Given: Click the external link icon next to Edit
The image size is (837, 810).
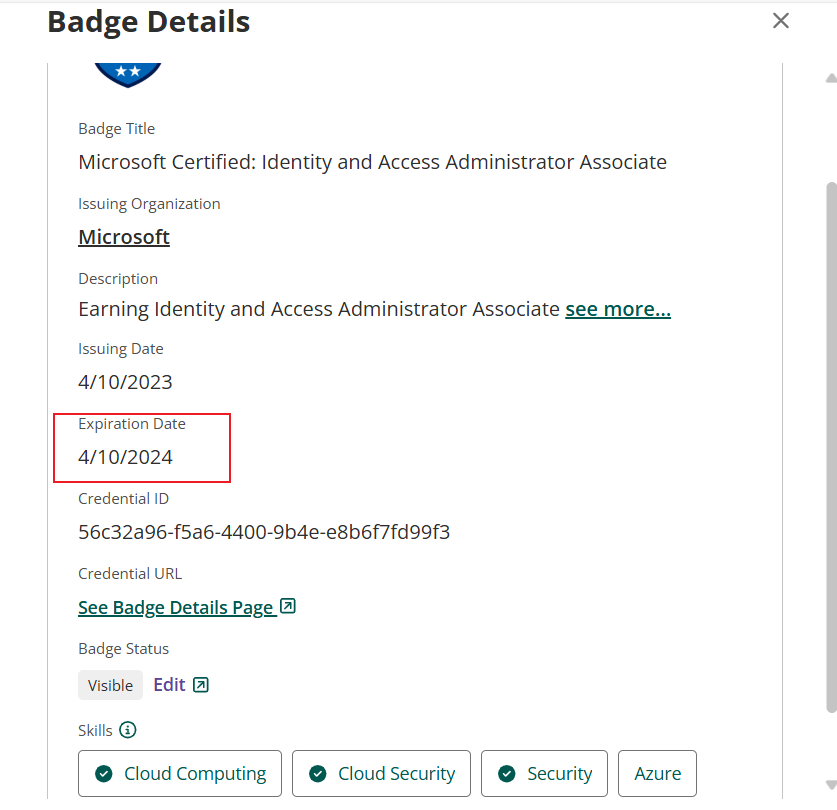Looking at the screenshot, I should (201, 685).
